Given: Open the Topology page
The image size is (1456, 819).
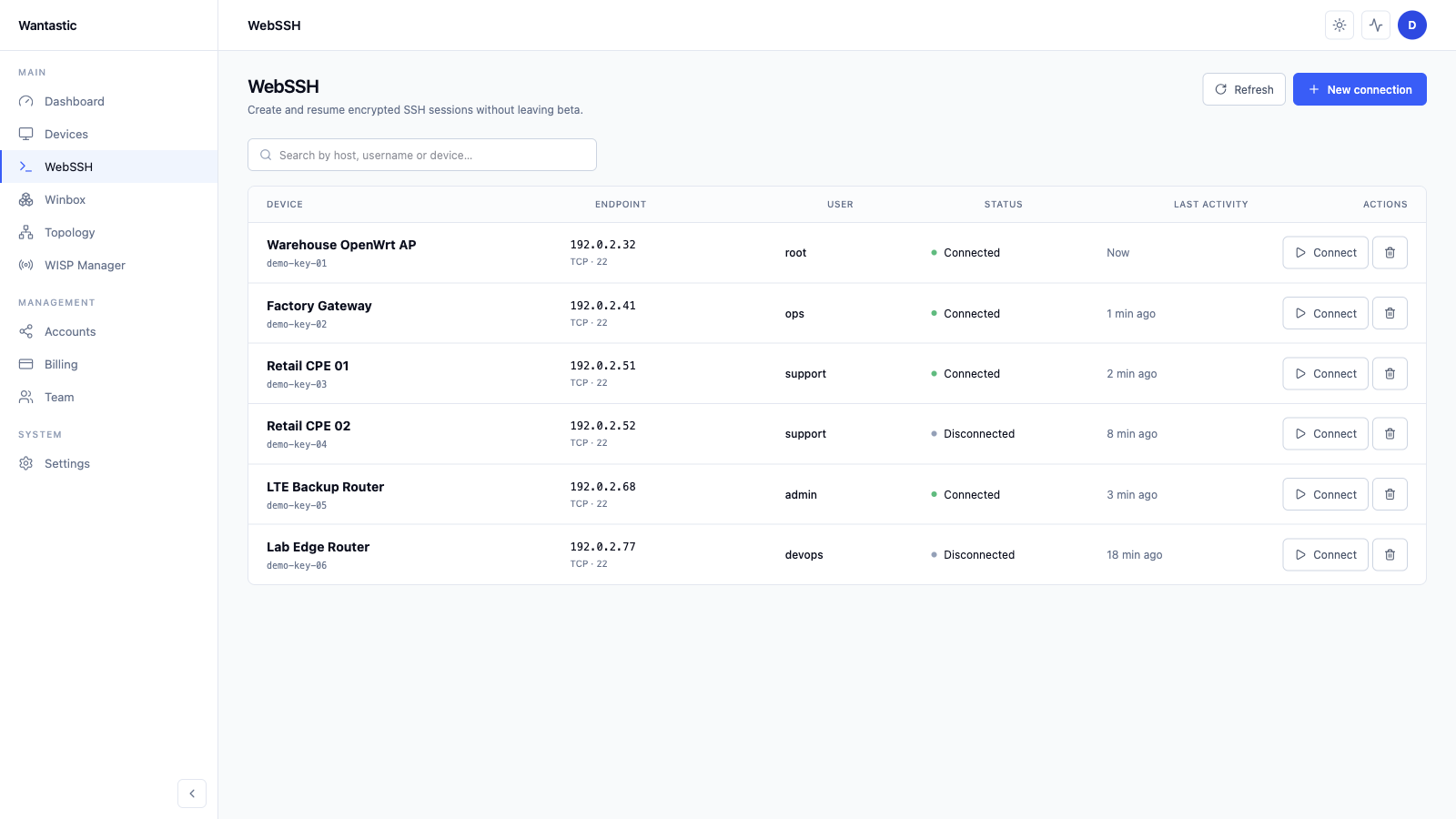Looking at the screenshot, I should click(109, 232).
